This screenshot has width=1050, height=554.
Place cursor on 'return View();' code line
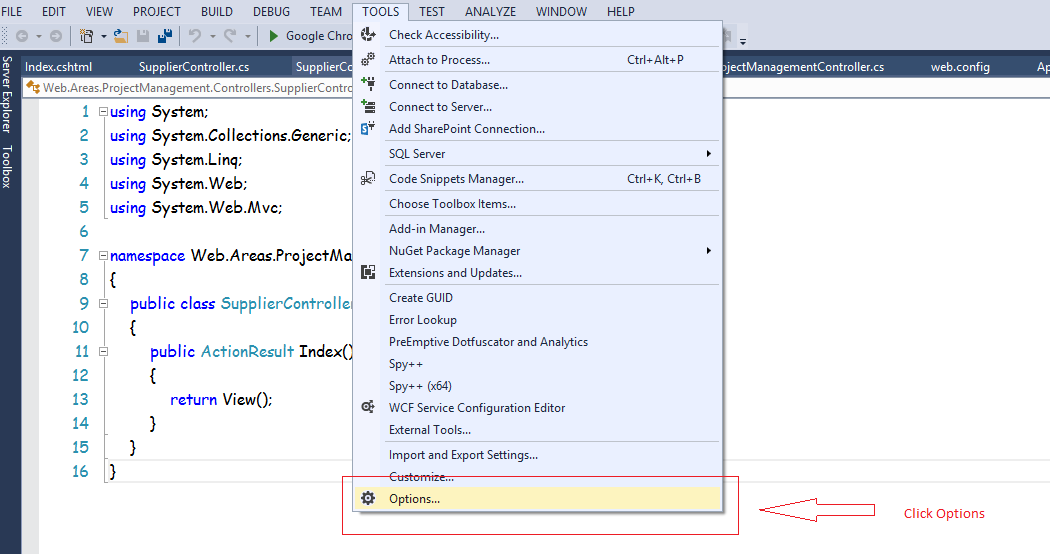coord(221,399)
